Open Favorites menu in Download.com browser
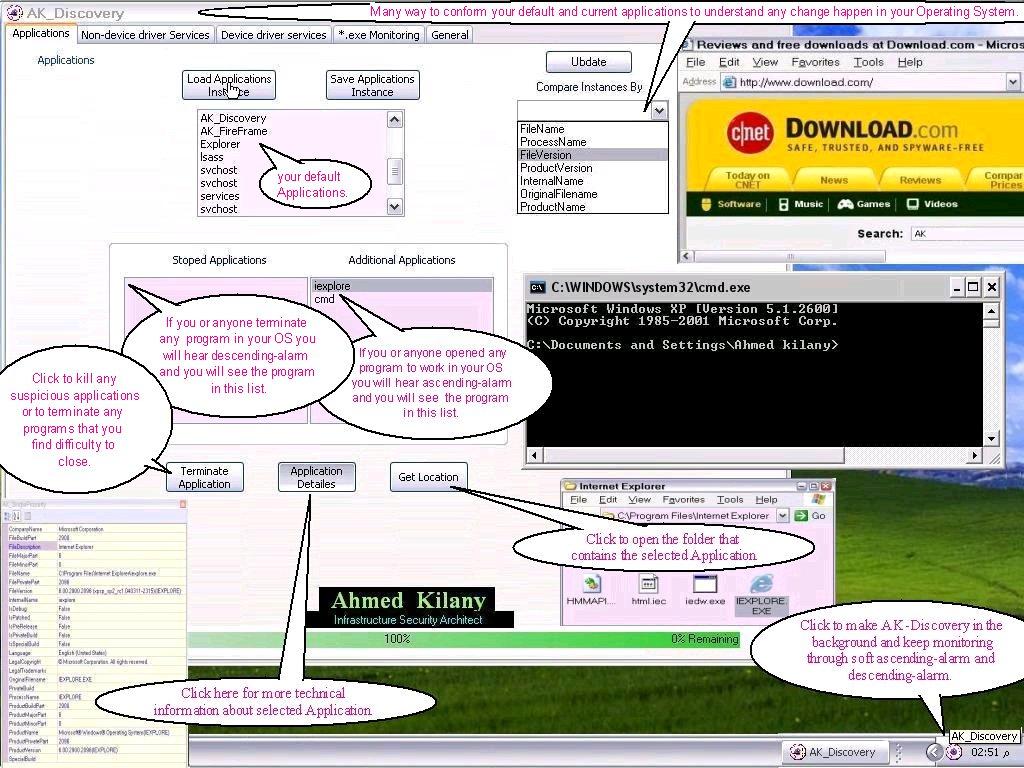This screenshot has width=1024, height=768. click(x=815, y=62)
